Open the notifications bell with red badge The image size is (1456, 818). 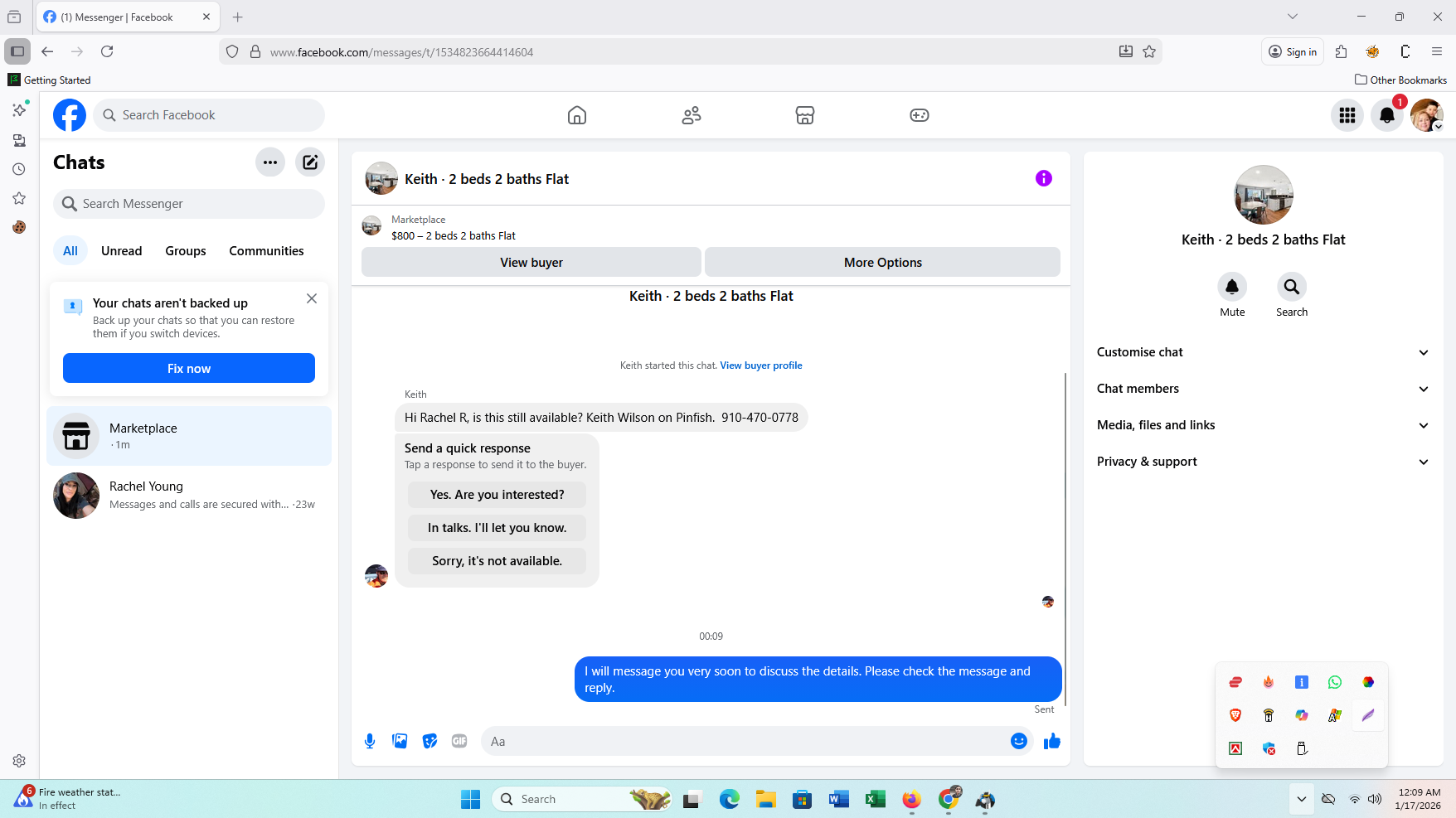pyautogui.click(x=1387, y=115)
